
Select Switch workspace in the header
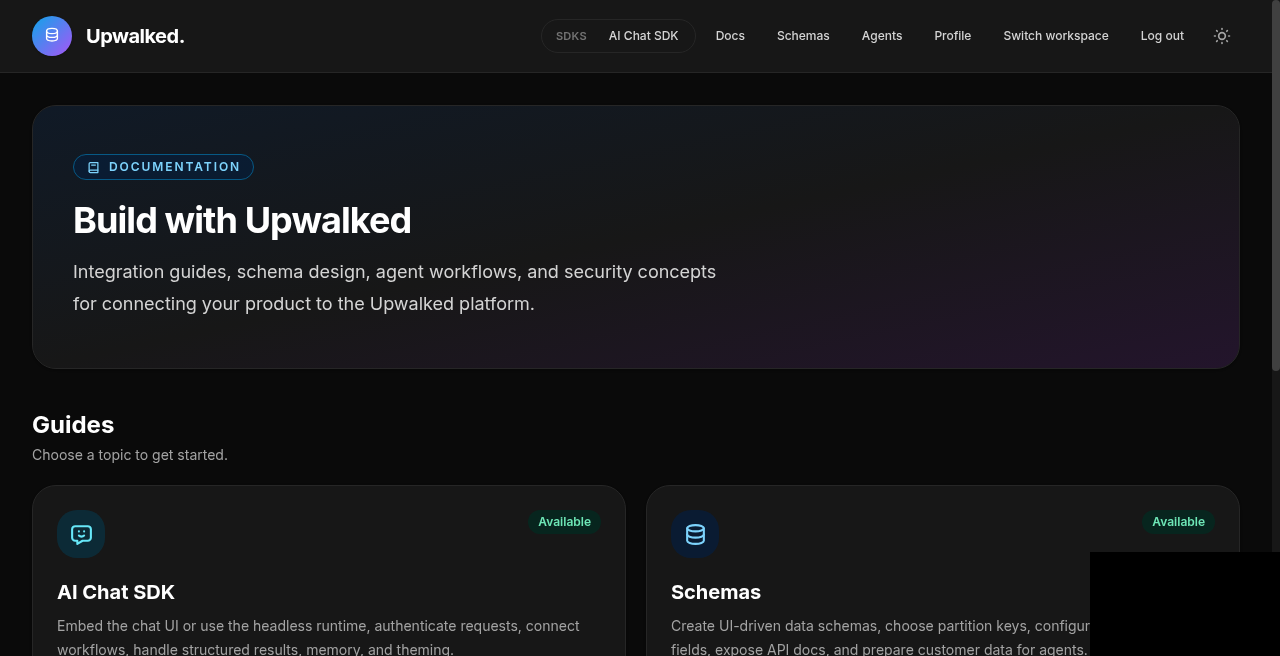pos(1056,36)
